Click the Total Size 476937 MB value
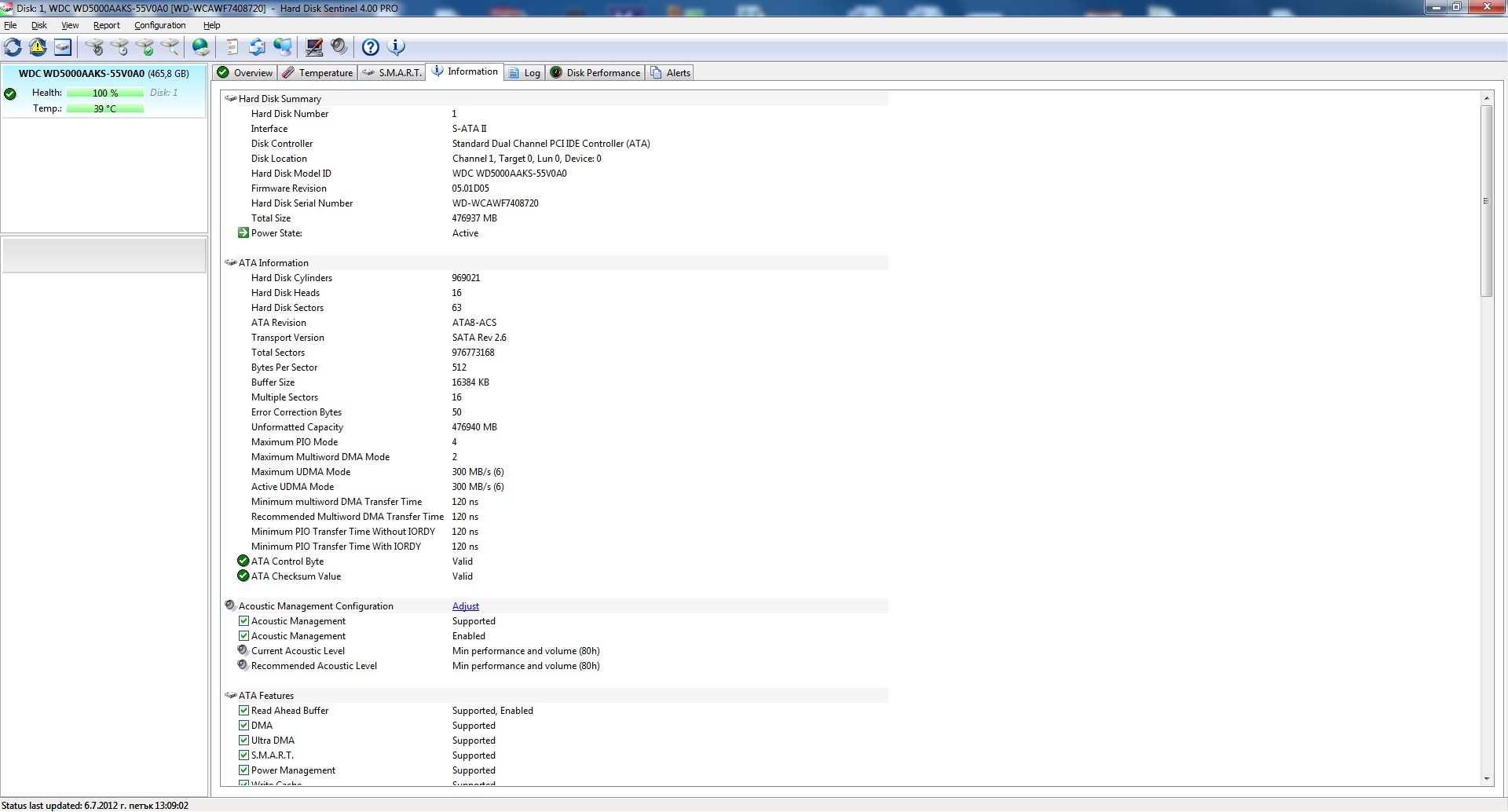The width and height of the screenshot is (1508, 812). point(474,218)
